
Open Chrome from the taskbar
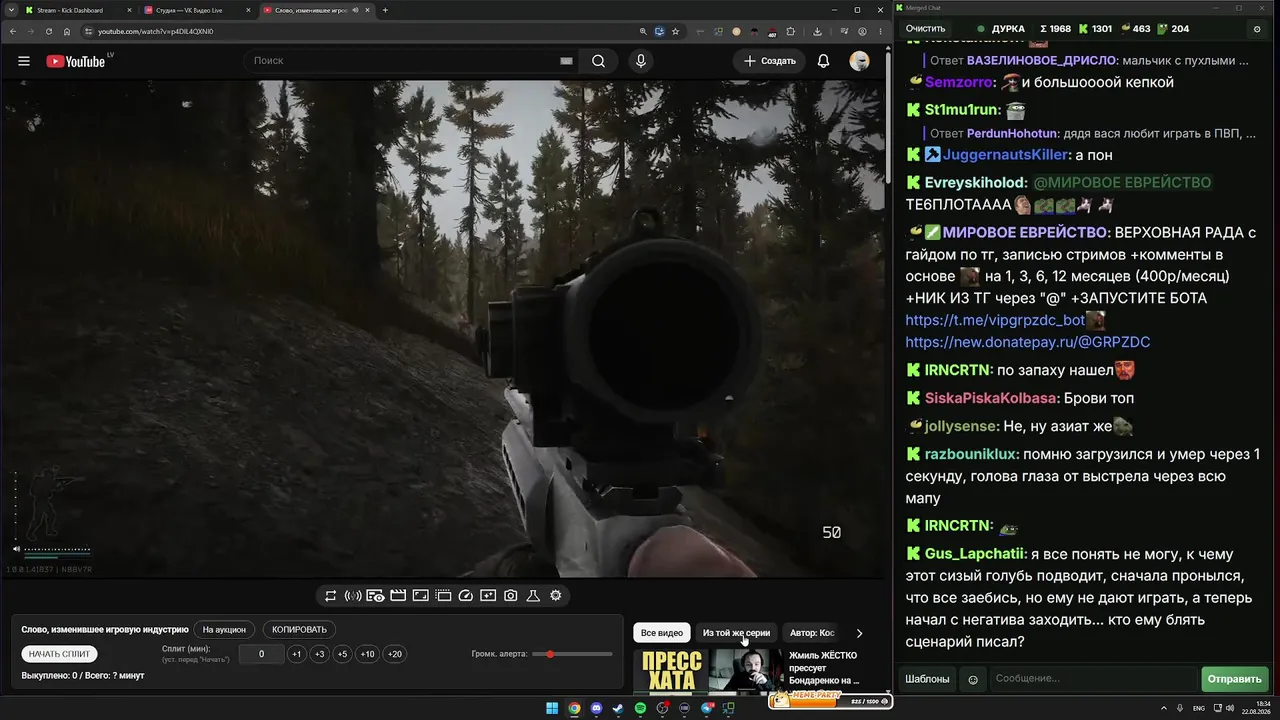(x=574, y=708)
